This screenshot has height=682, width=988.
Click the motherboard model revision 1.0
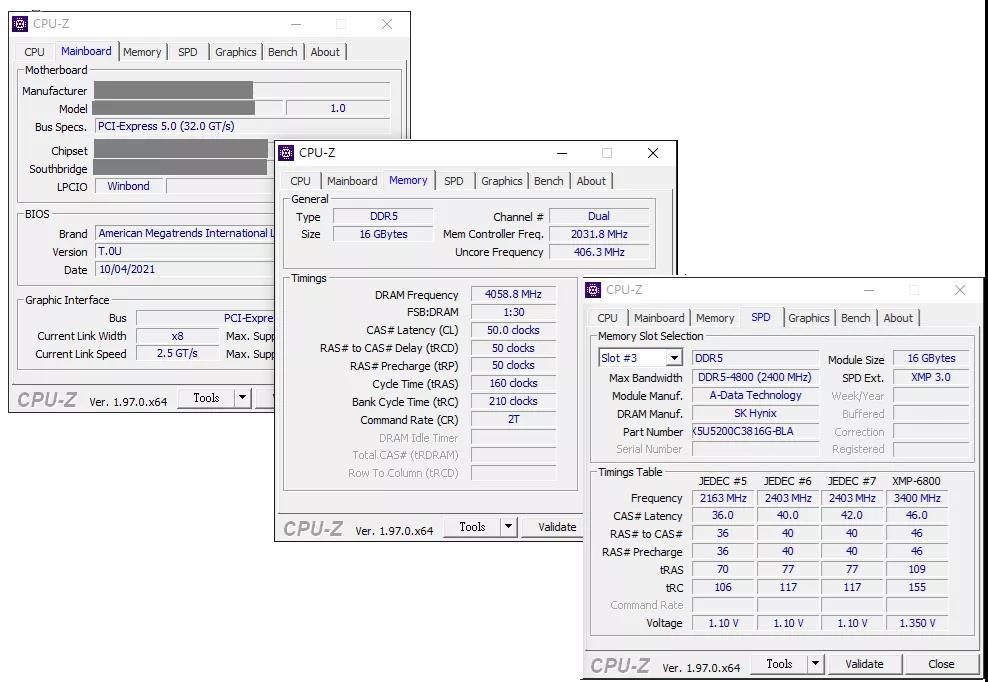(338, 108)
